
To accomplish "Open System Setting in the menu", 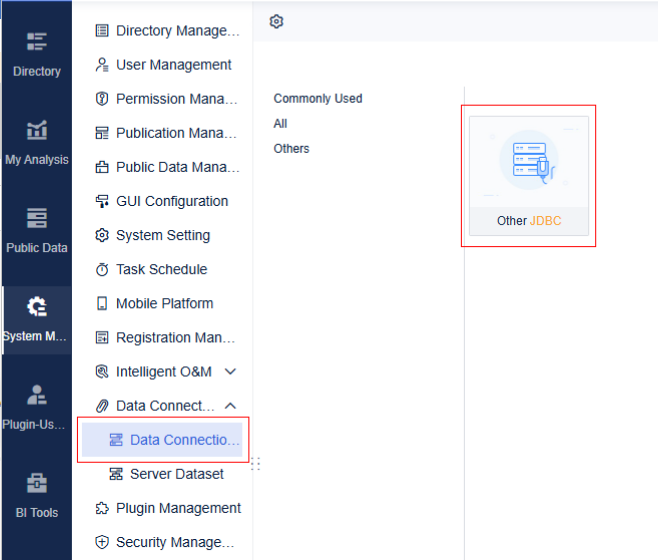I will click(162, 235).
